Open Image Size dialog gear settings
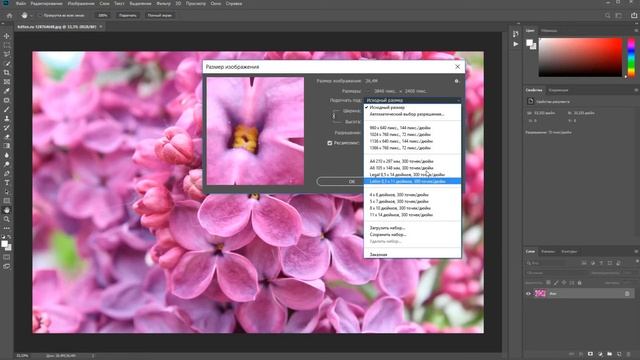Image resolution: width=640 pixels, height=360 pixels. (x=457, y=81)
